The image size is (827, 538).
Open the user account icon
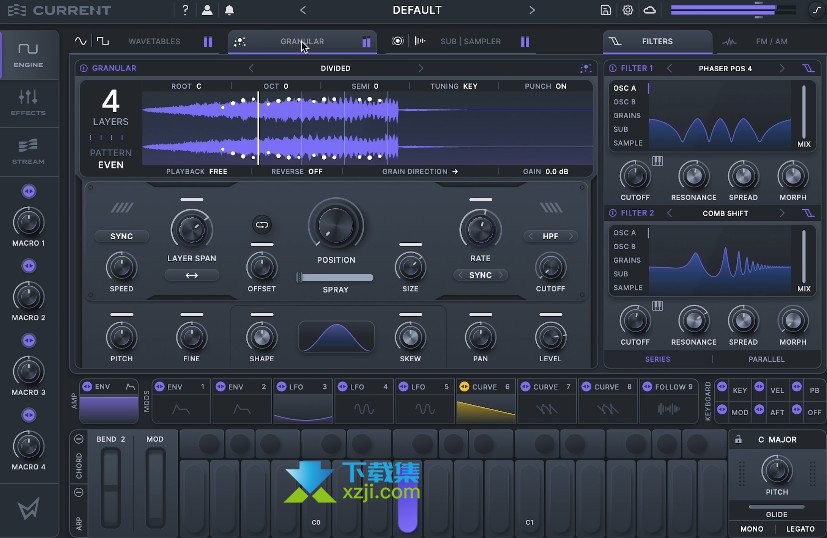tap(207, 10)
